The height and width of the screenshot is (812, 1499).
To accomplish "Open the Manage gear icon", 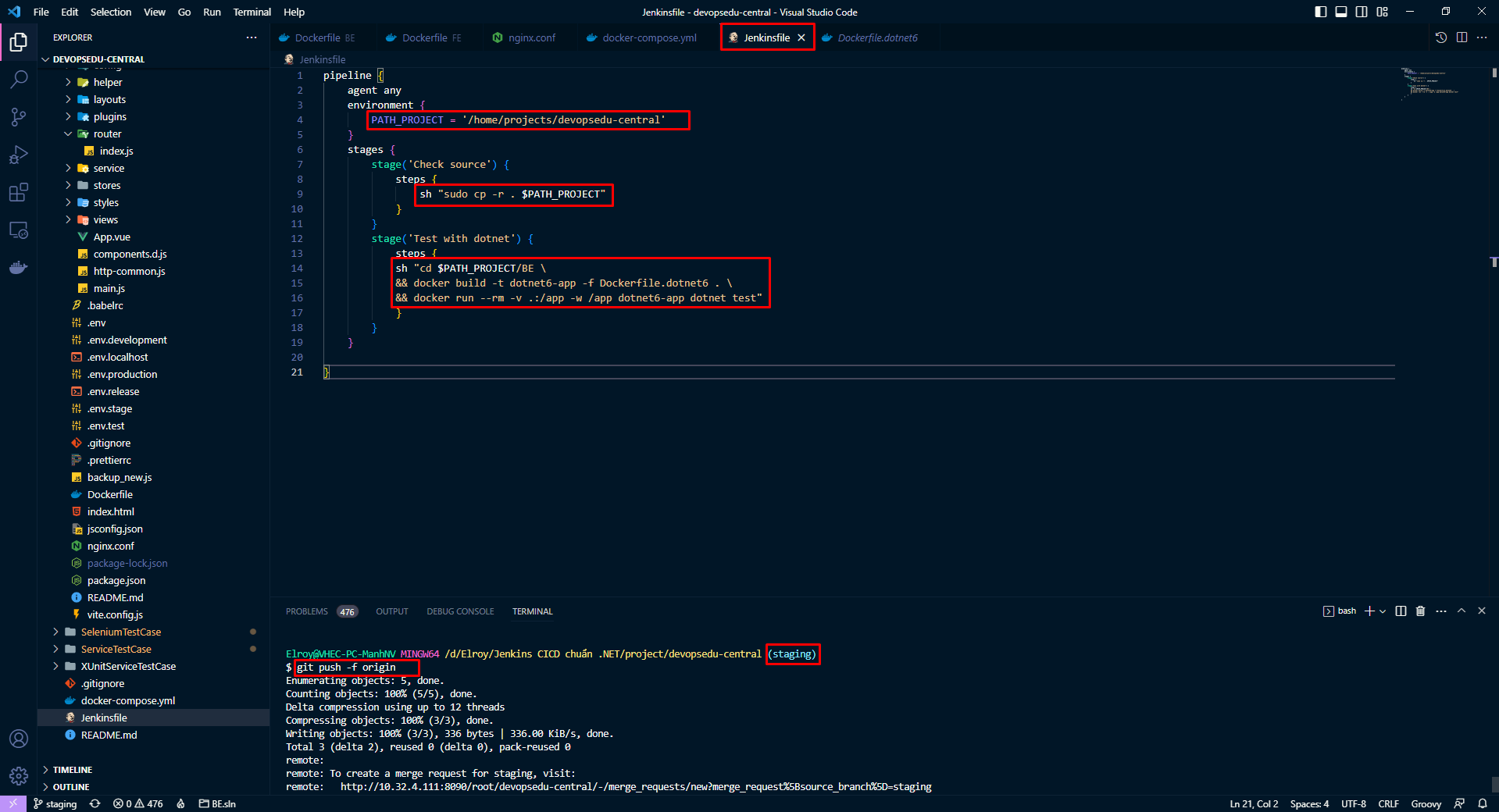I will click(x=19, y=776).
